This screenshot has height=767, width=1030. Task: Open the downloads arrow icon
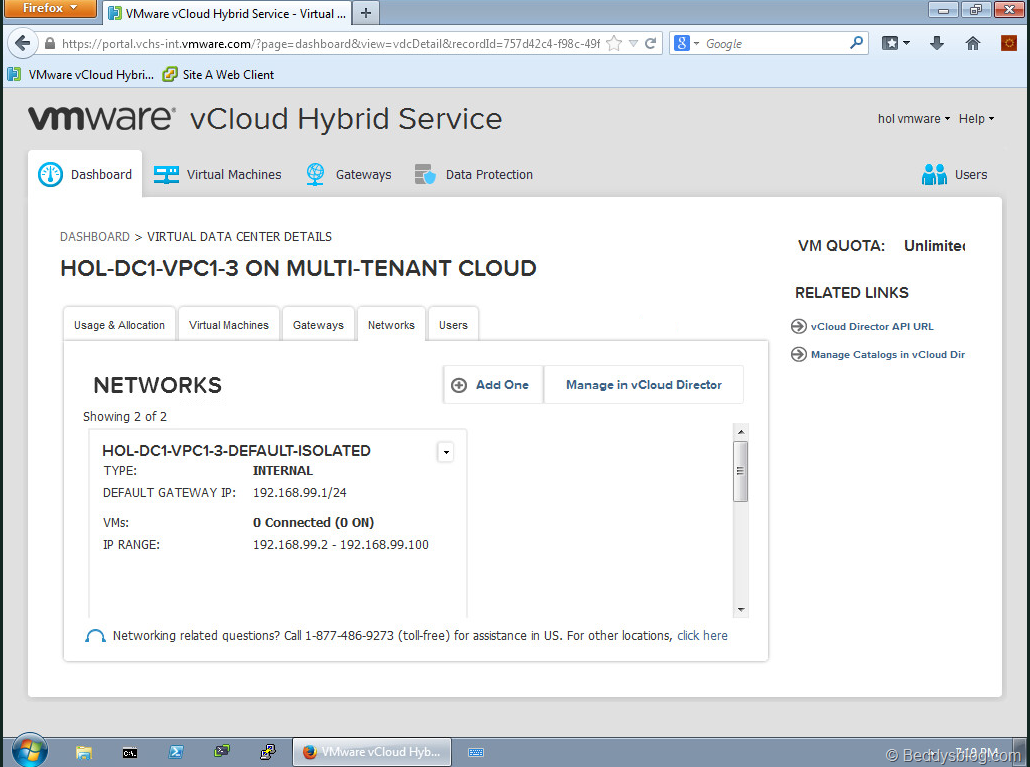(937, 43)
